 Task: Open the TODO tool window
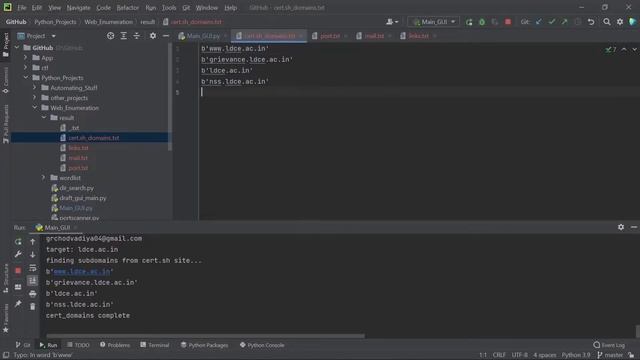pyautogui.click(x=78, y=345)
